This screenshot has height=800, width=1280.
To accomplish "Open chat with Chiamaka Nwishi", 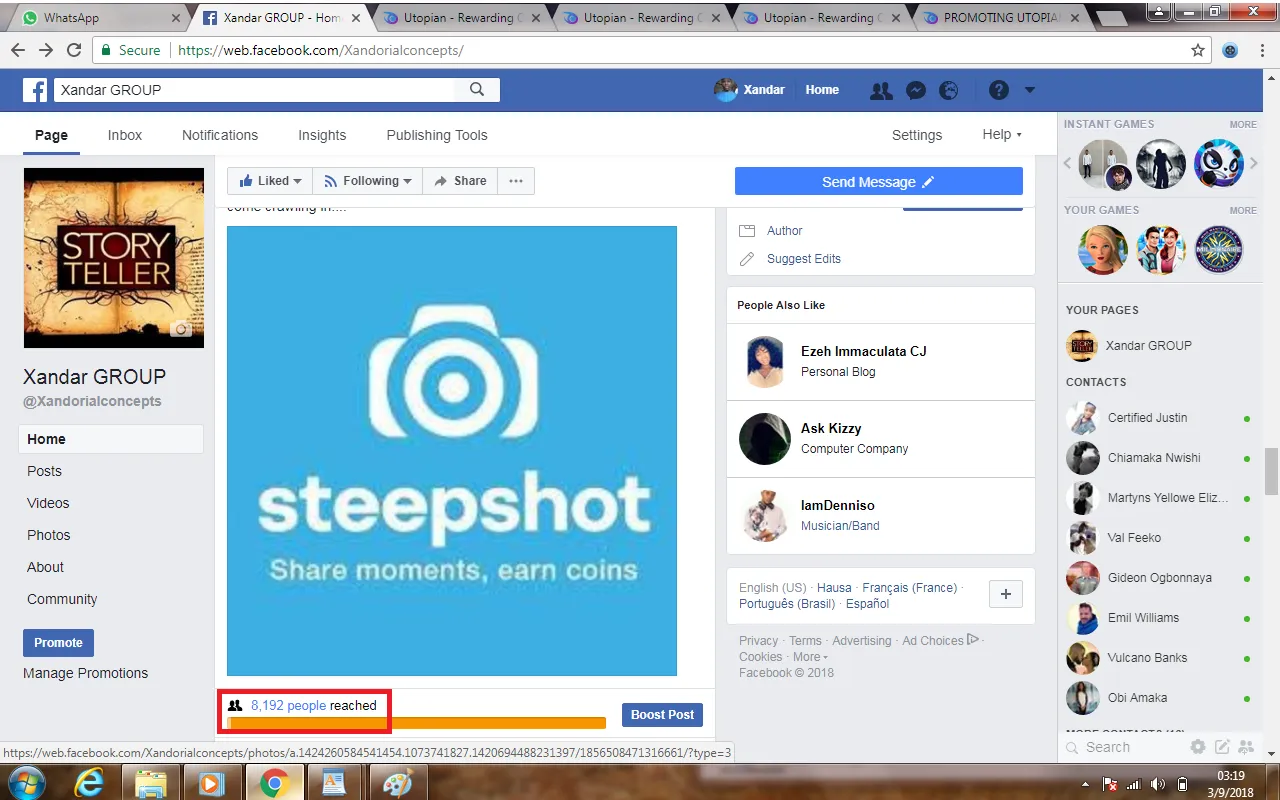I will (x=1159, y=458).
